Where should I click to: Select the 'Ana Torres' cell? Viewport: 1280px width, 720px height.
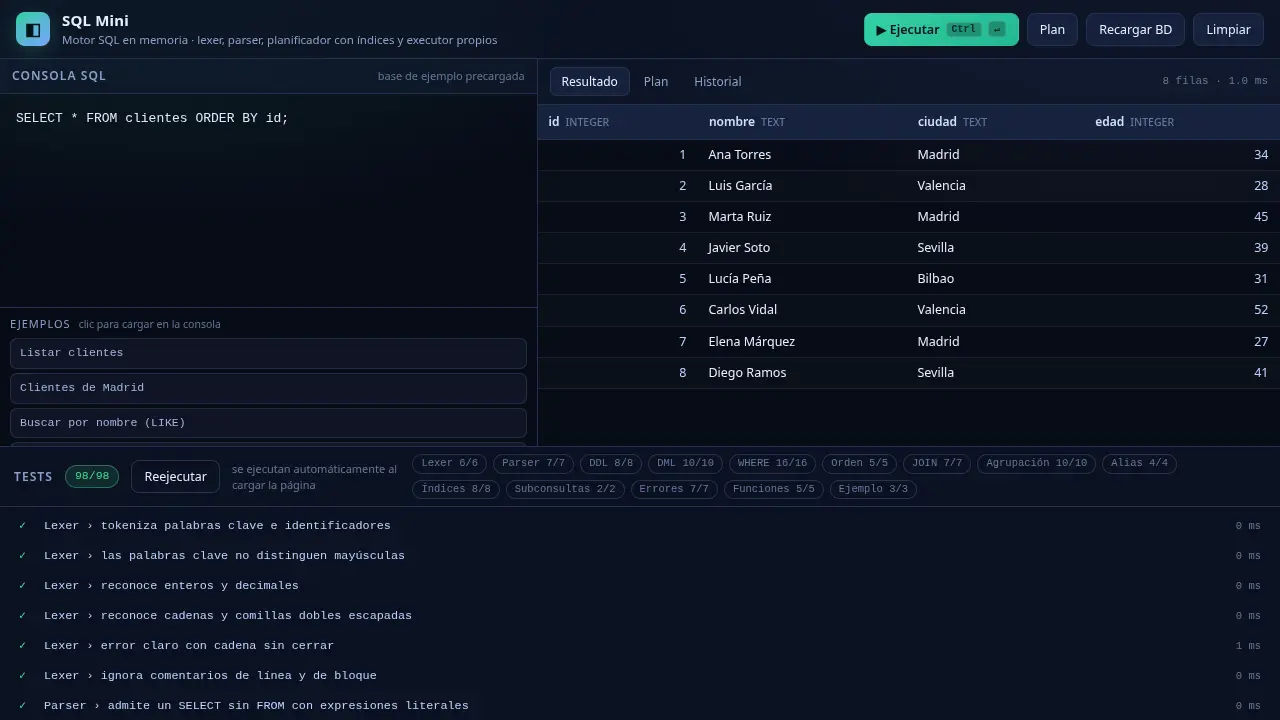[803, 155]
